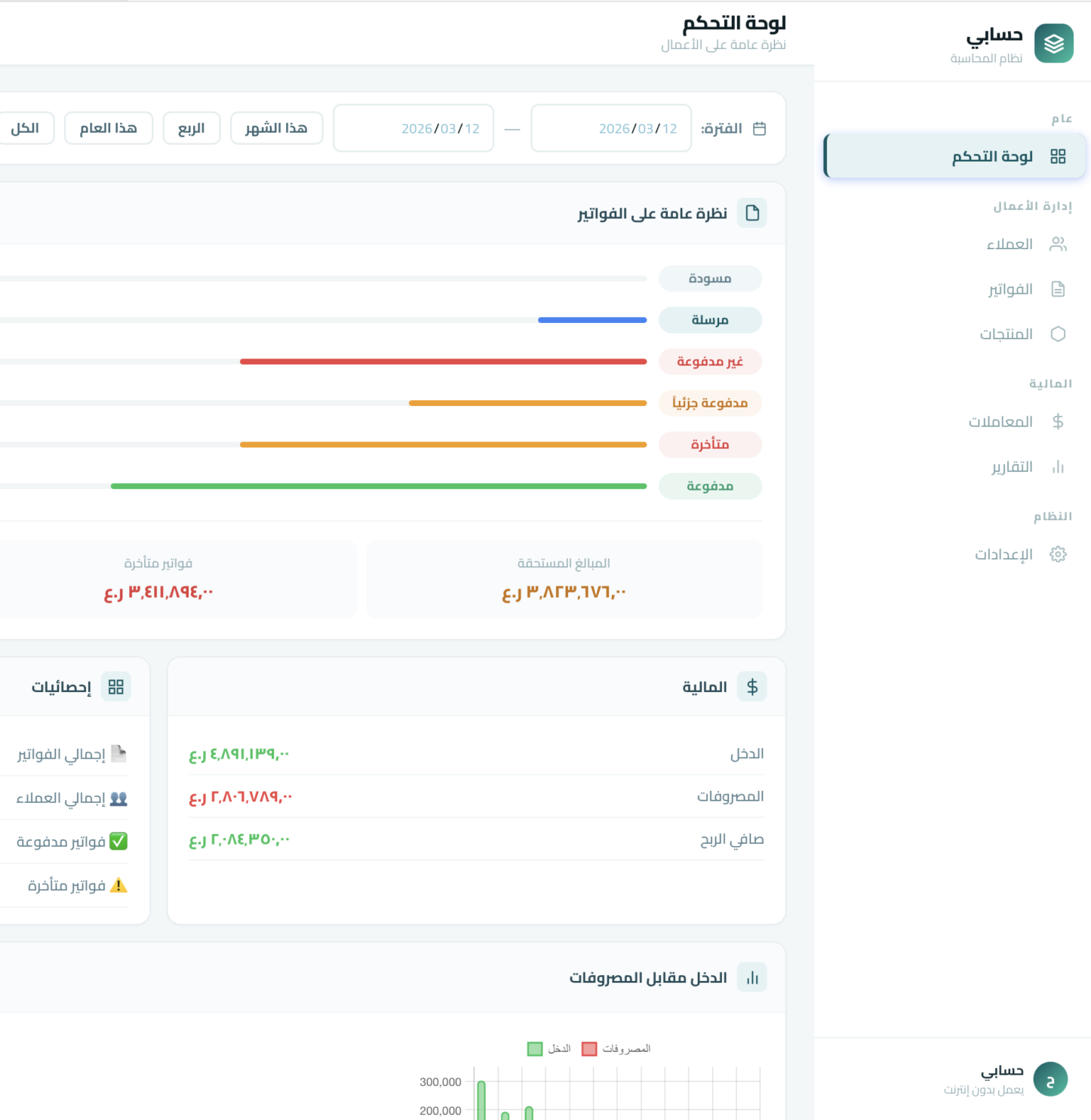Open reports via the bar chart icon
Screen dimensions: 1091x1120
click(x=1058, y=467)
